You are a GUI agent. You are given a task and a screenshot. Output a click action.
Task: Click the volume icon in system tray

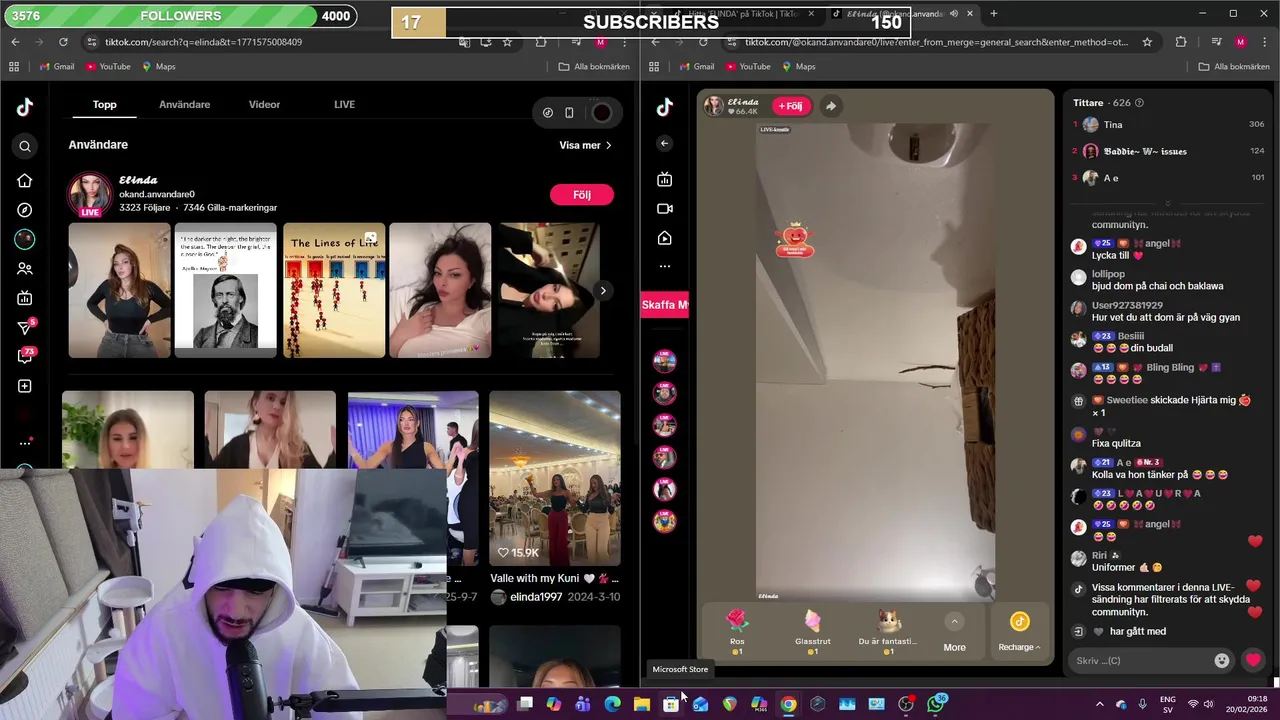click(1208, 704)
